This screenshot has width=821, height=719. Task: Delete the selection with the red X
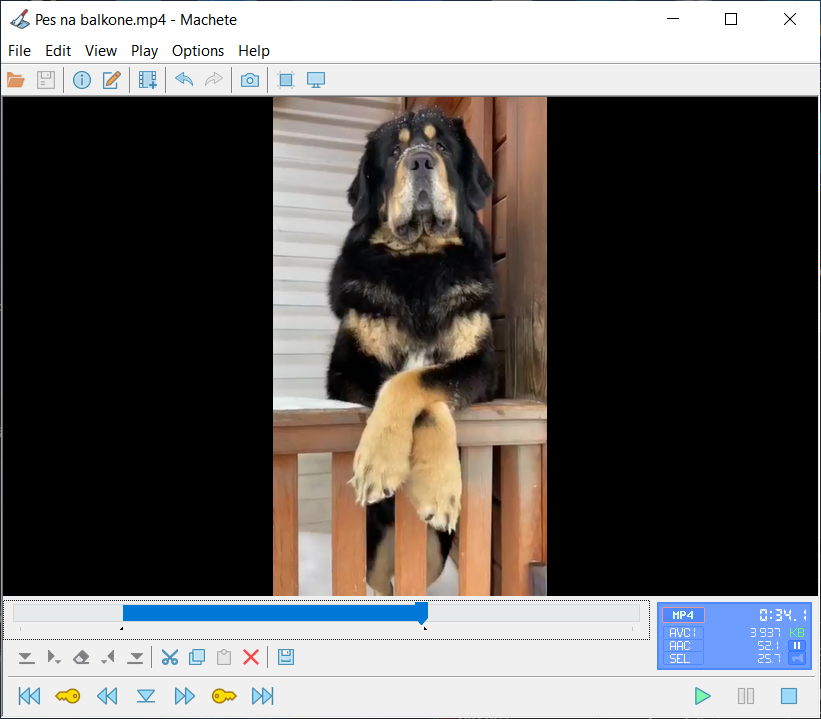click(251, 657)
